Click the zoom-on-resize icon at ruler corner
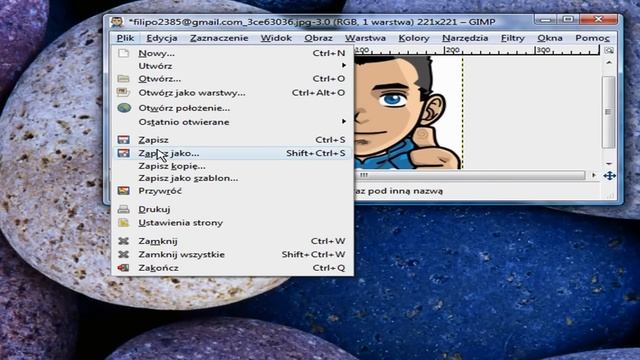640x360 pixels. click(x=609, y=51)
